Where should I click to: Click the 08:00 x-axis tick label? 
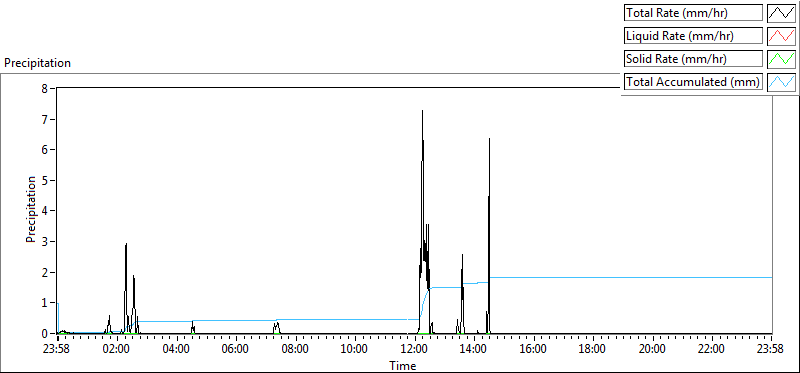click(295, 350)
